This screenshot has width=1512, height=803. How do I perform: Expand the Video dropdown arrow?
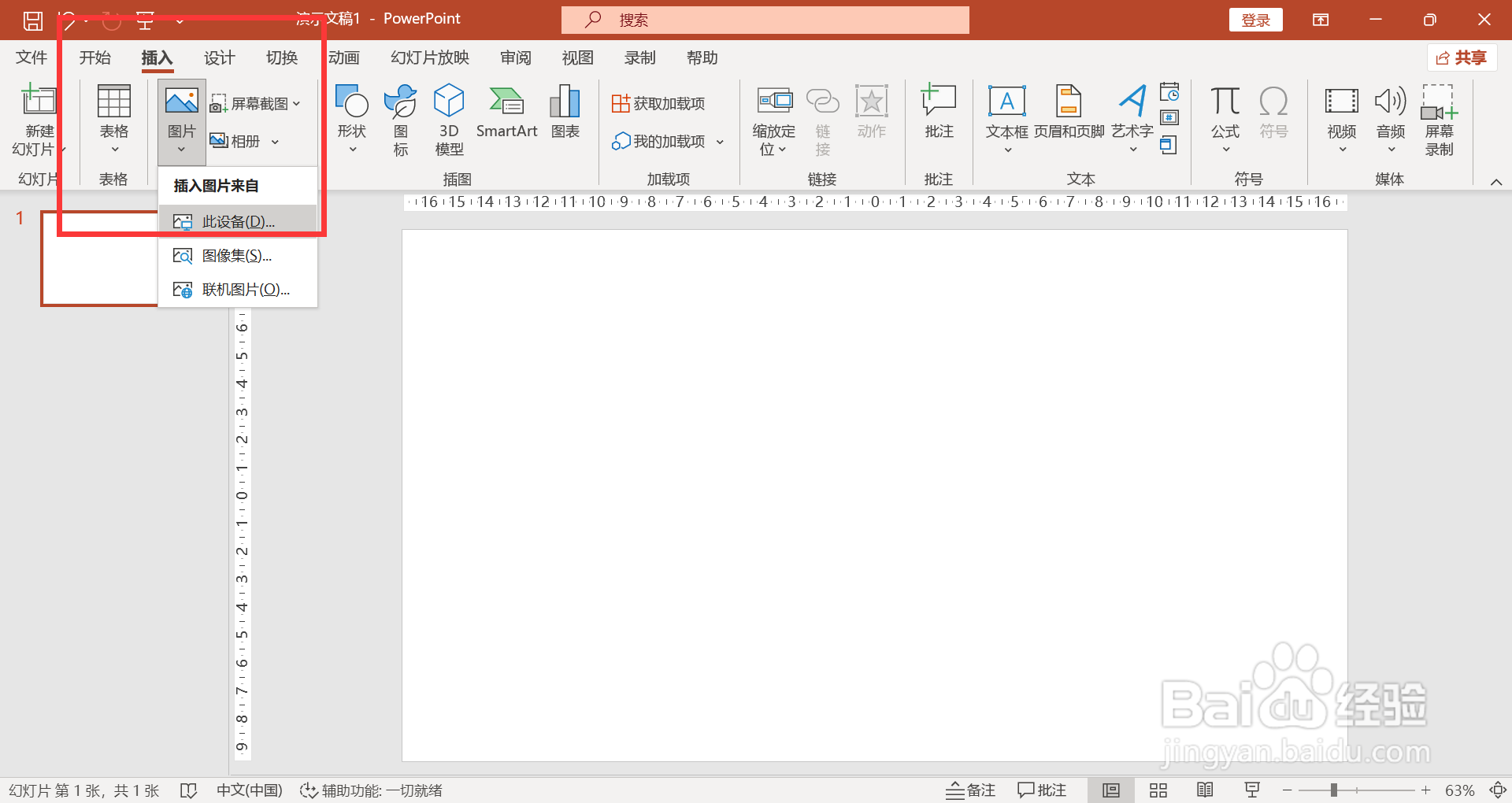(x=1342, y=150)
